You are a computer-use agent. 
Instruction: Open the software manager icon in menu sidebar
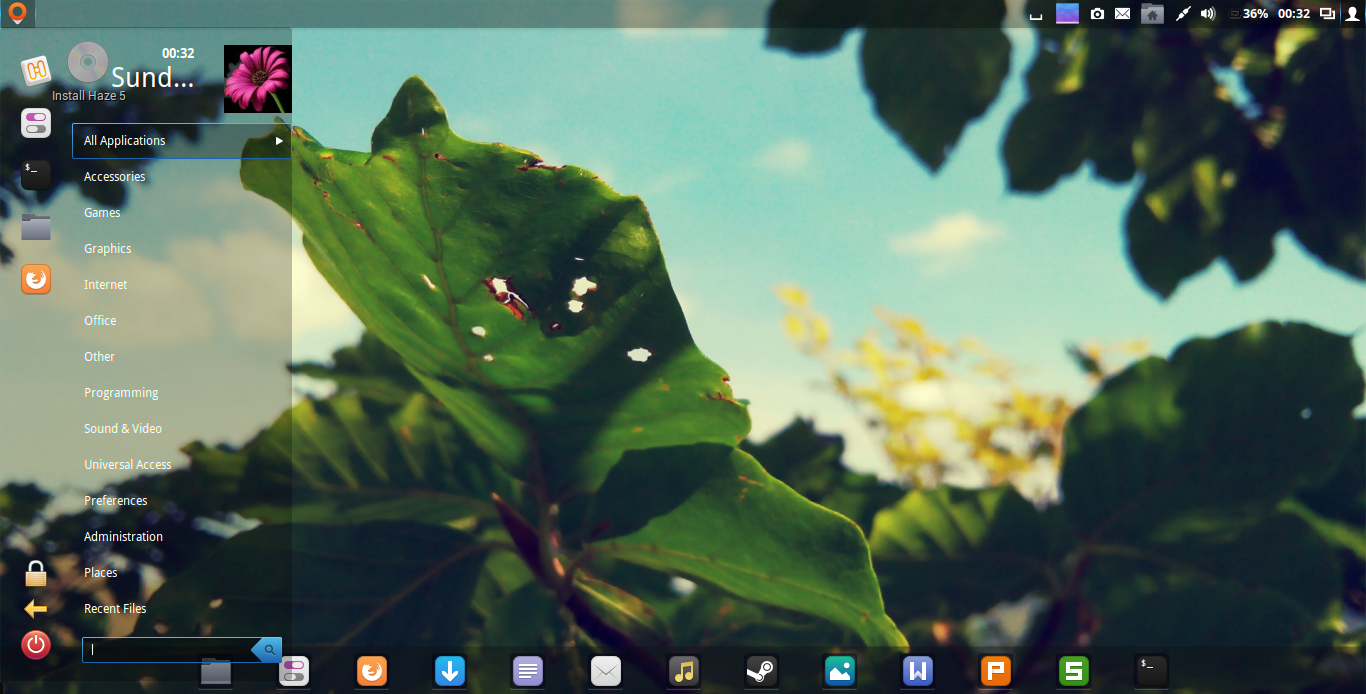36,70
